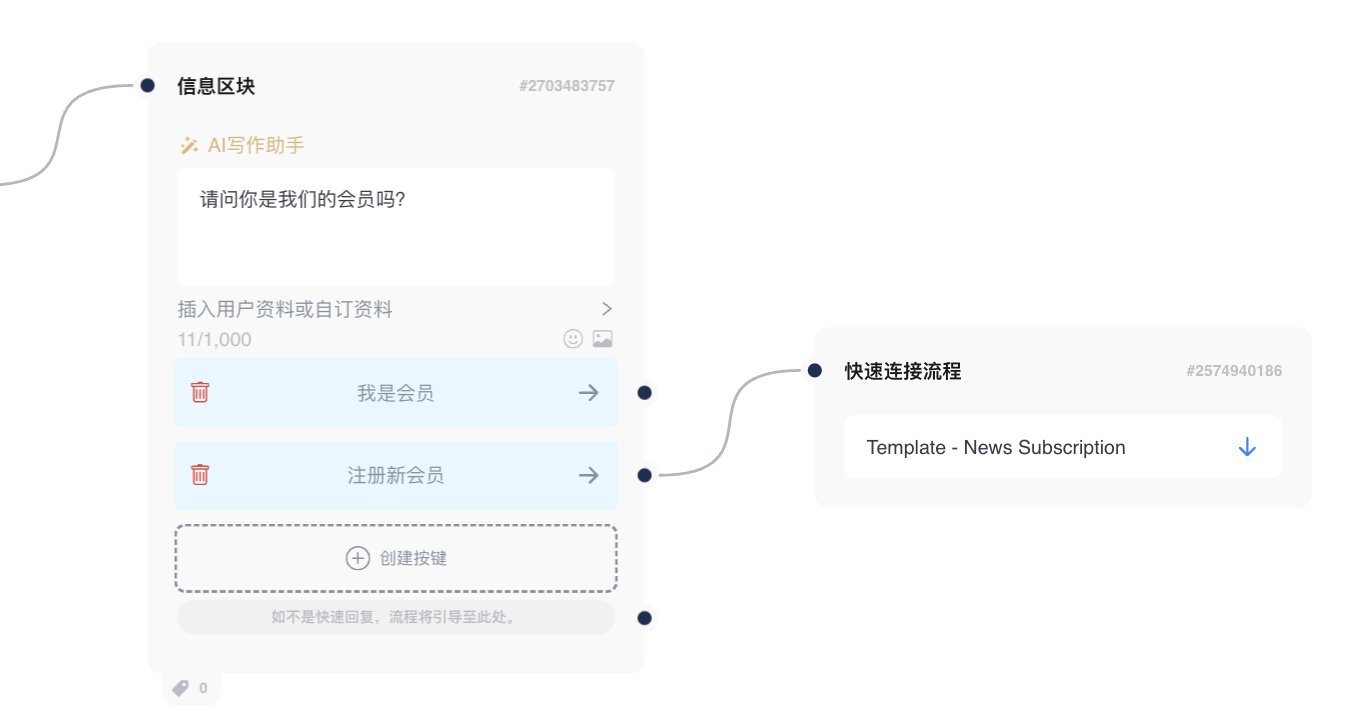The width and height of the screenshot is (1358, 728).
Task: Click the AI写作助手 magic wand icon
Action: pyautogui.click(x=188, y=146)
